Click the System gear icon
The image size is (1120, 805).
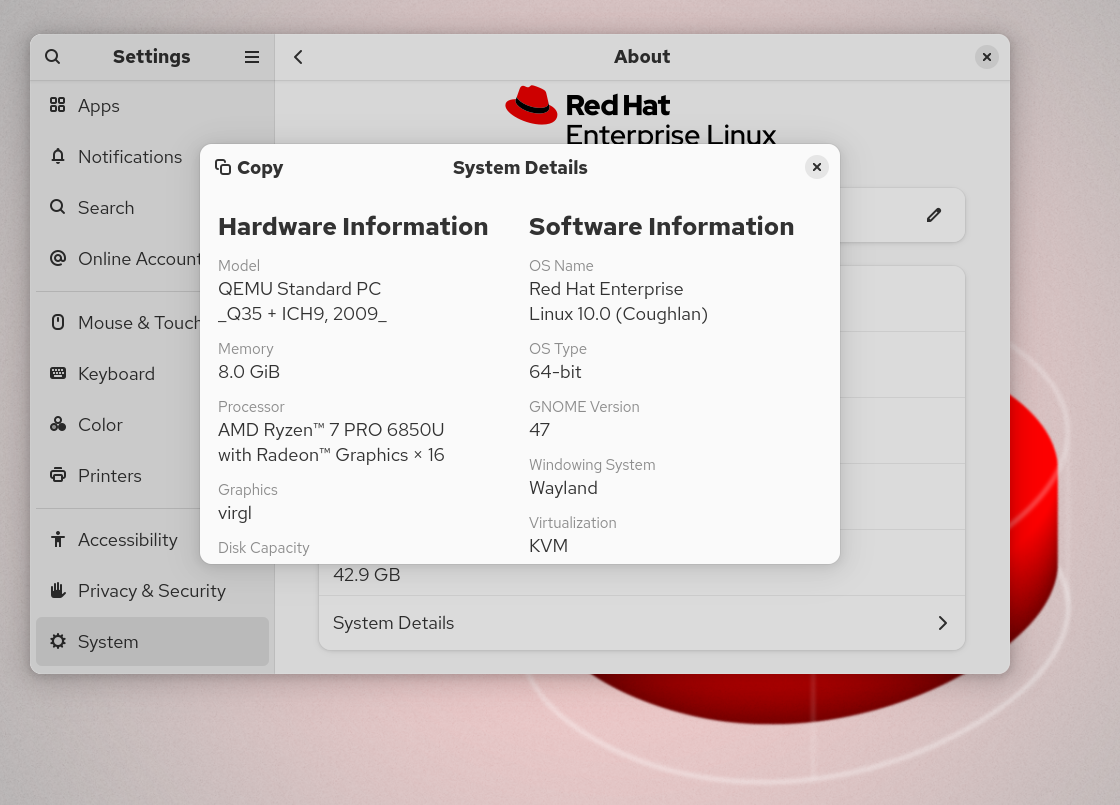pyautogui.click(x=58, y=641)
